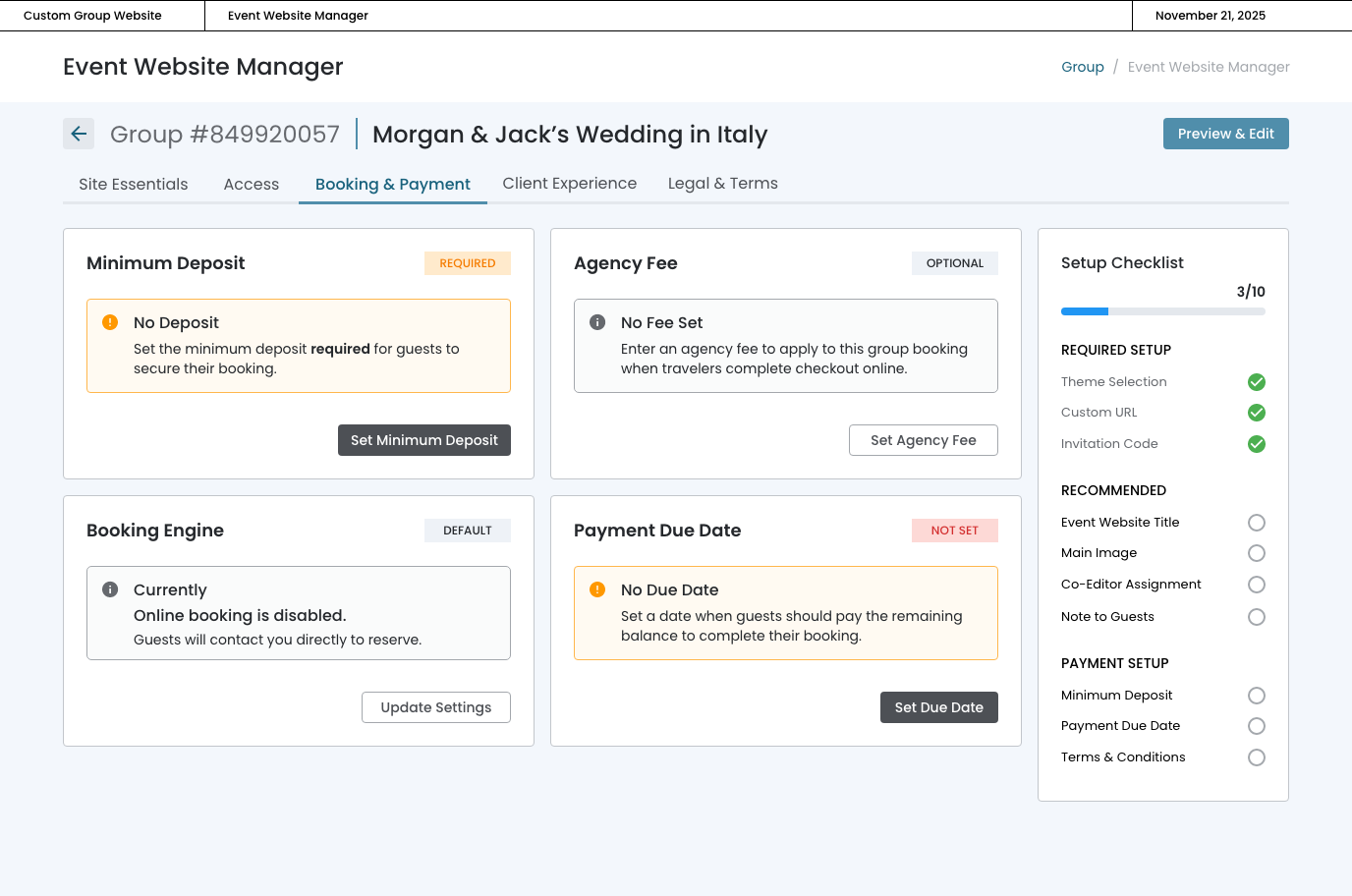Mark Event Website Title checklist circle
Image resolution: width=1352 pixels, height=896 pixels.
(1256, 523)
